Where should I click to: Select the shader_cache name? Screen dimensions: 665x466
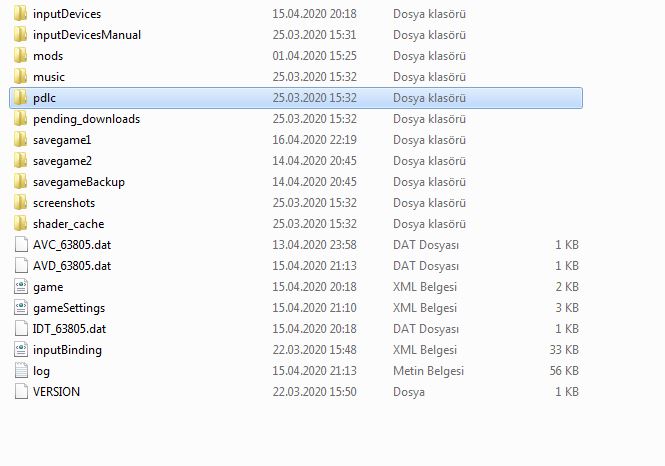(x=69, y=223)
